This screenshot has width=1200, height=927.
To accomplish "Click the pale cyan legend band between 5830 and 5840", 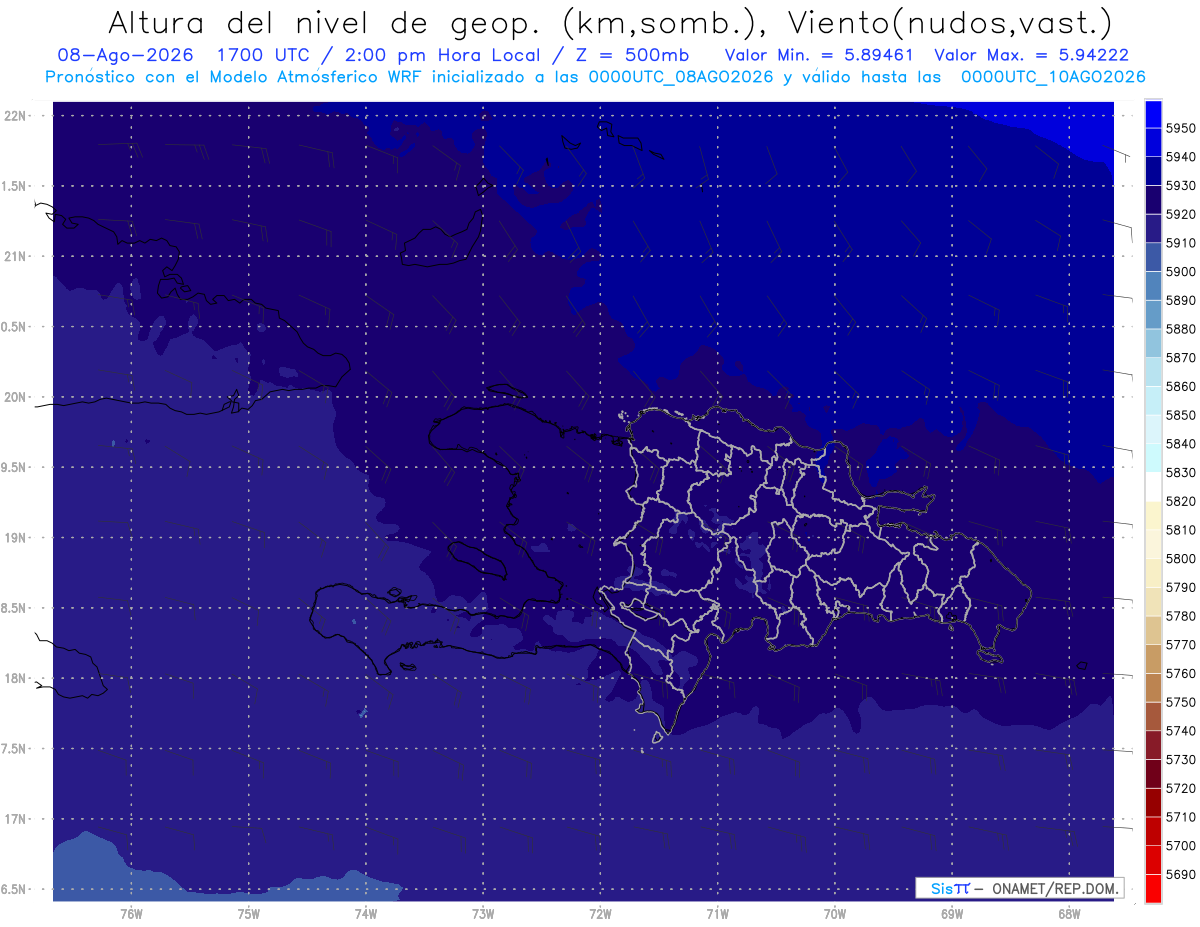I will coord(1153,458).
